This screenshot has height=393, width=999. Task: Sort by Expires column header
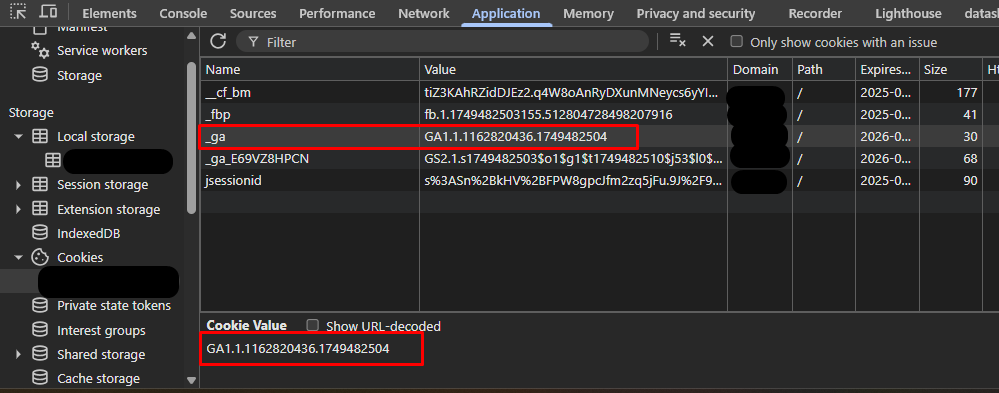pyautogui.click(x=887, y=69)
